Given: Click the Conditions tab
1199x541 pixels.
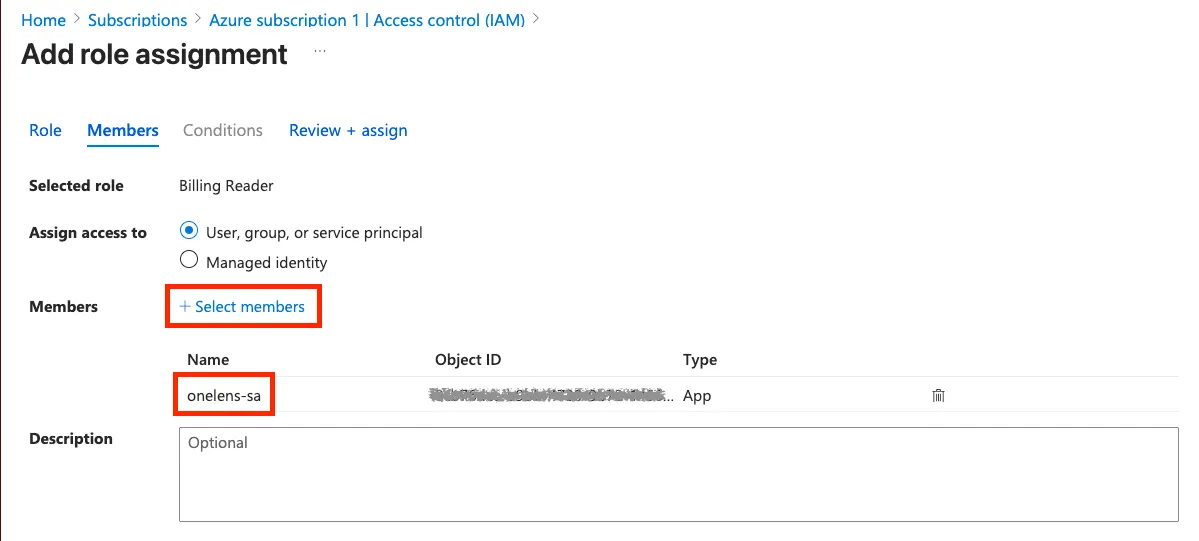Looking at the screenshot, I should [x=223, y=130].
